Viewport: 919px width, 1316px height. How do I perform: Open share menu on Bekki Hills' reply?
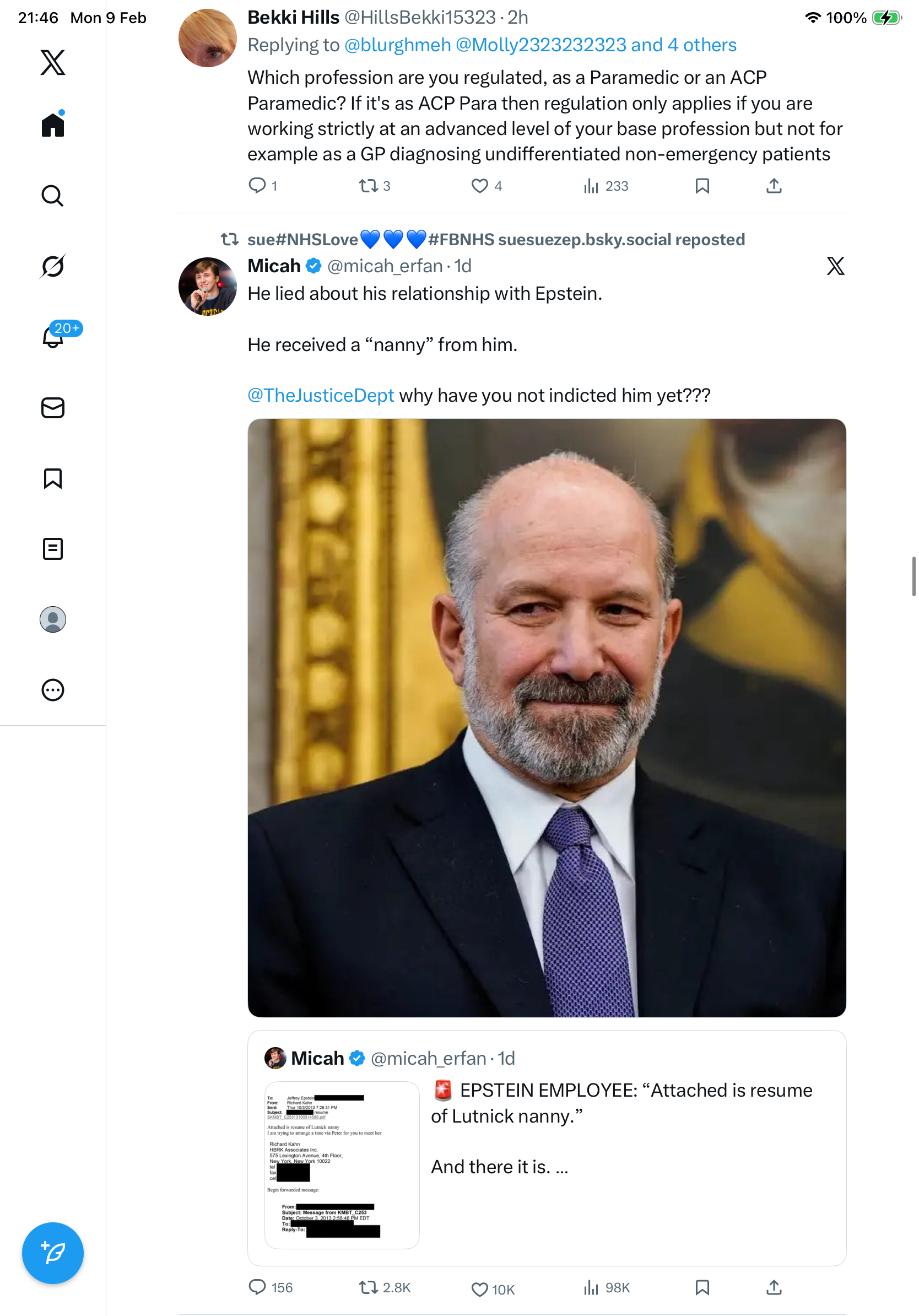pyautogui.click(x=774, y=186)
